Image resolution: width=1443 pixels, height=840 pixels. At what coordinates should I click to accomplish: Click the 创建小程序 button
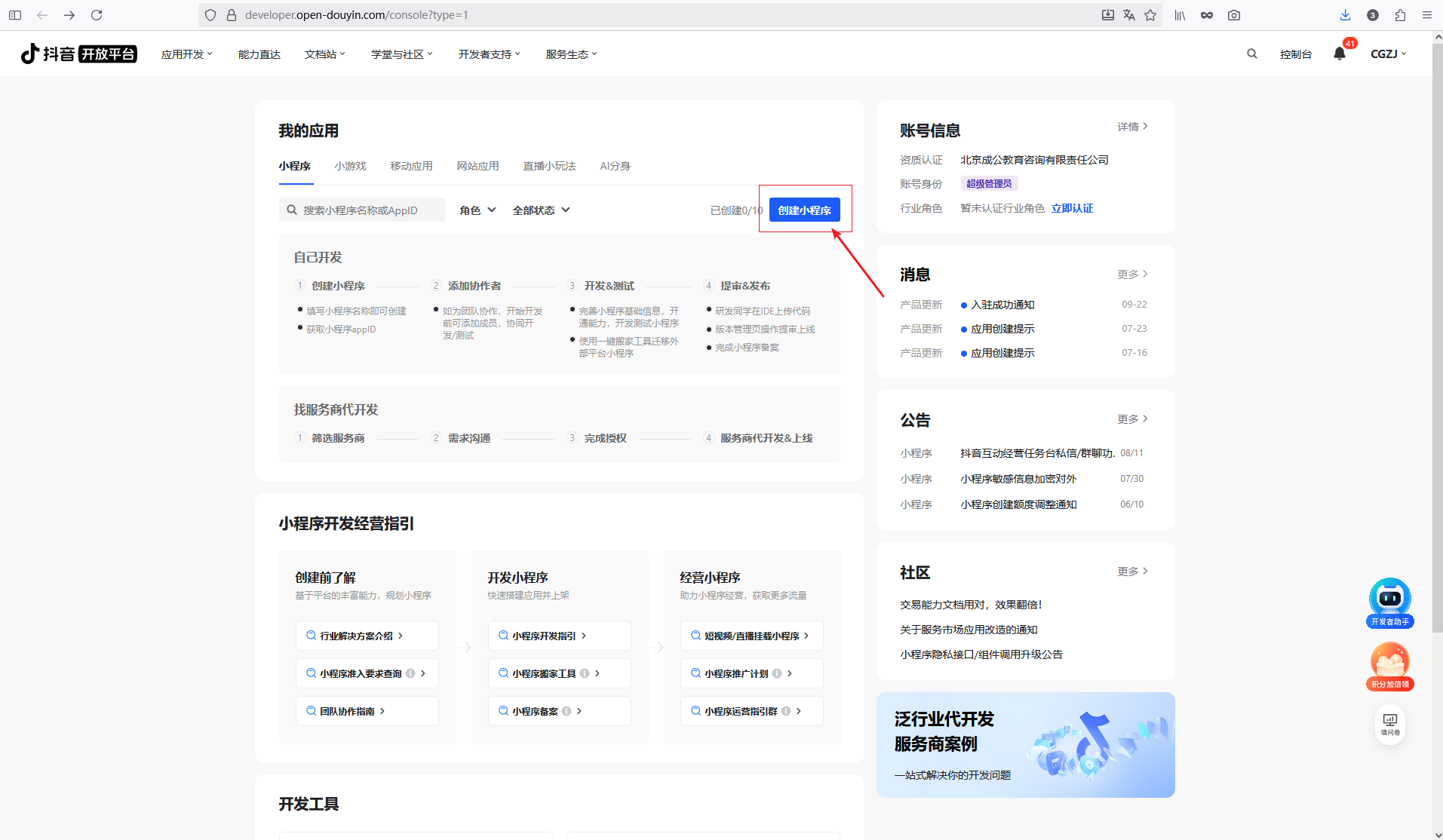pos(804,210)
